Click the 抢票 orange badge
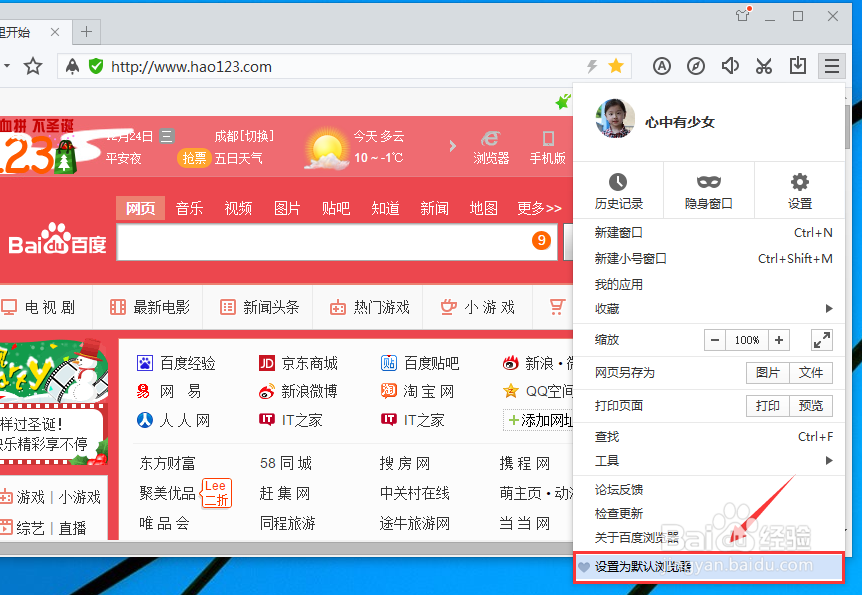862x595 pixels. tap(194, 158)
